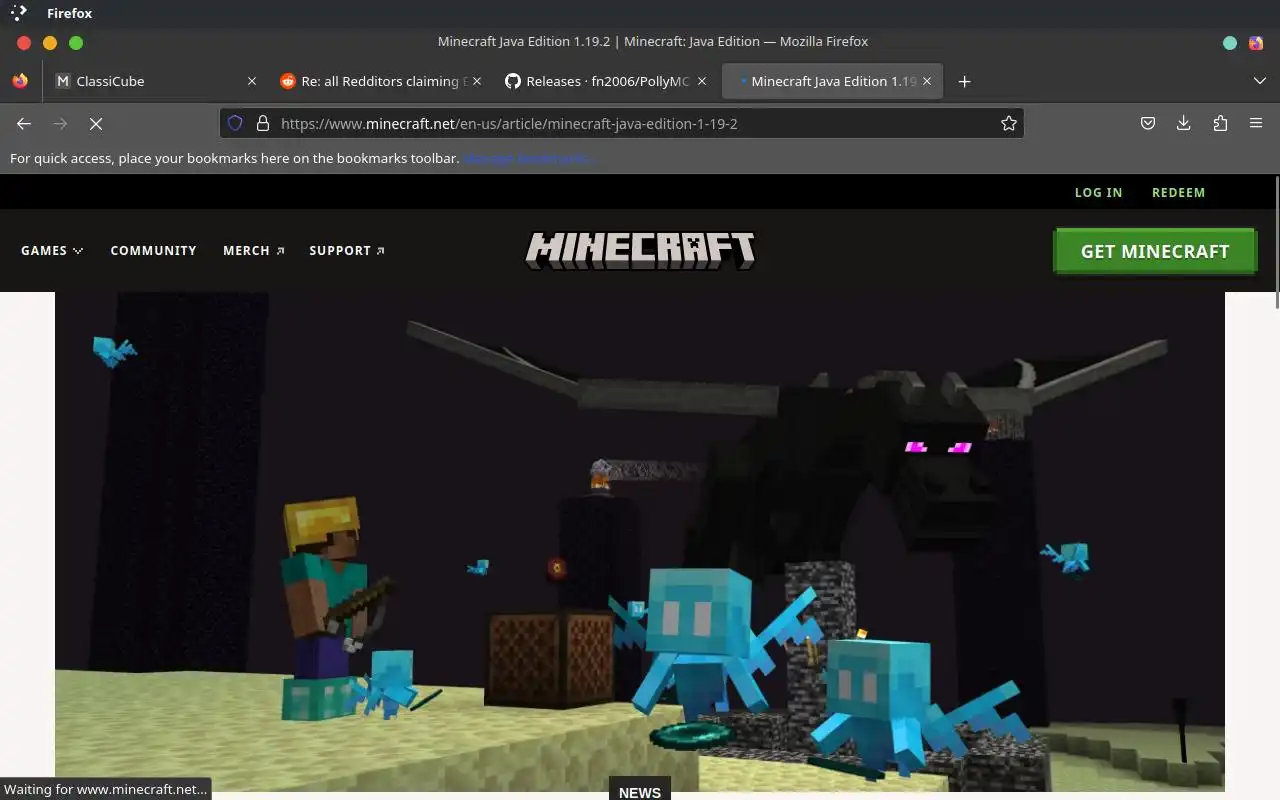Bookmark this page with star icon

pos(1009,123)
